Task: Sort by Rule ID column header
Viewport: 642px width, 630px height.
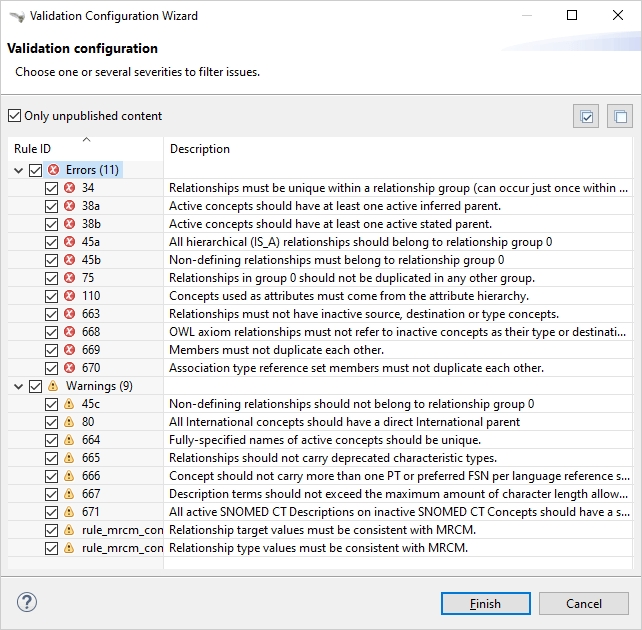Action: coord(85,149)
